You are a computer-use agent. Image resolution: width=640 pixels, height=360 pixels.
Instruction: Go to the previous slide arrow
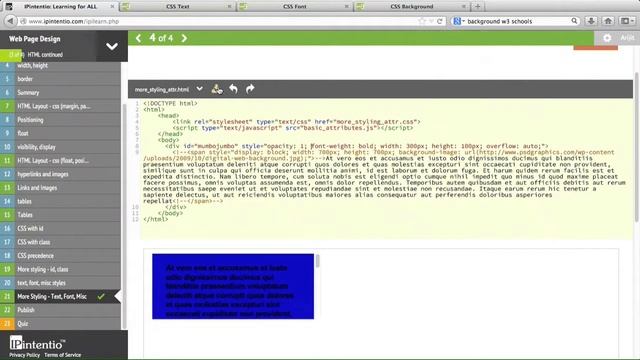coord(138,38)
